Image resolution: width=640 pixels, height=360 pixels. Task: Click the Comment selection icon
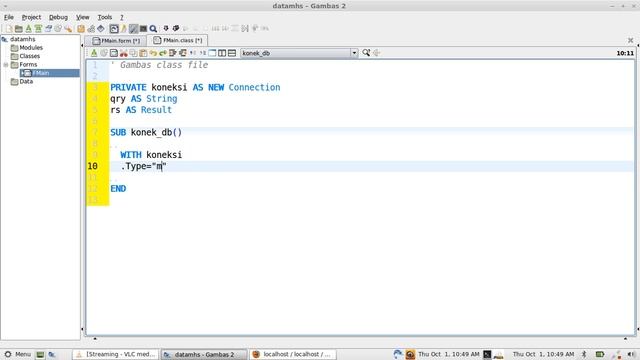[x=193, y=53]
